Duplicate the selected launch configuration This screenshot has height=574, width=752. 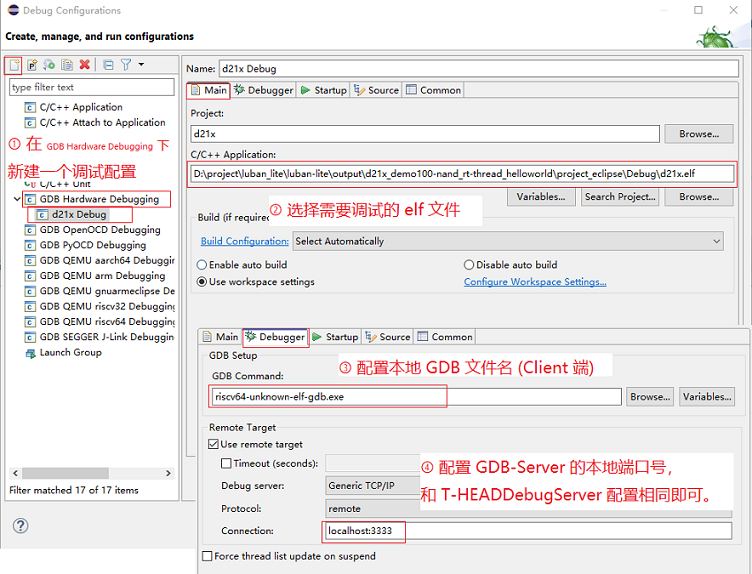coord(66,65)
